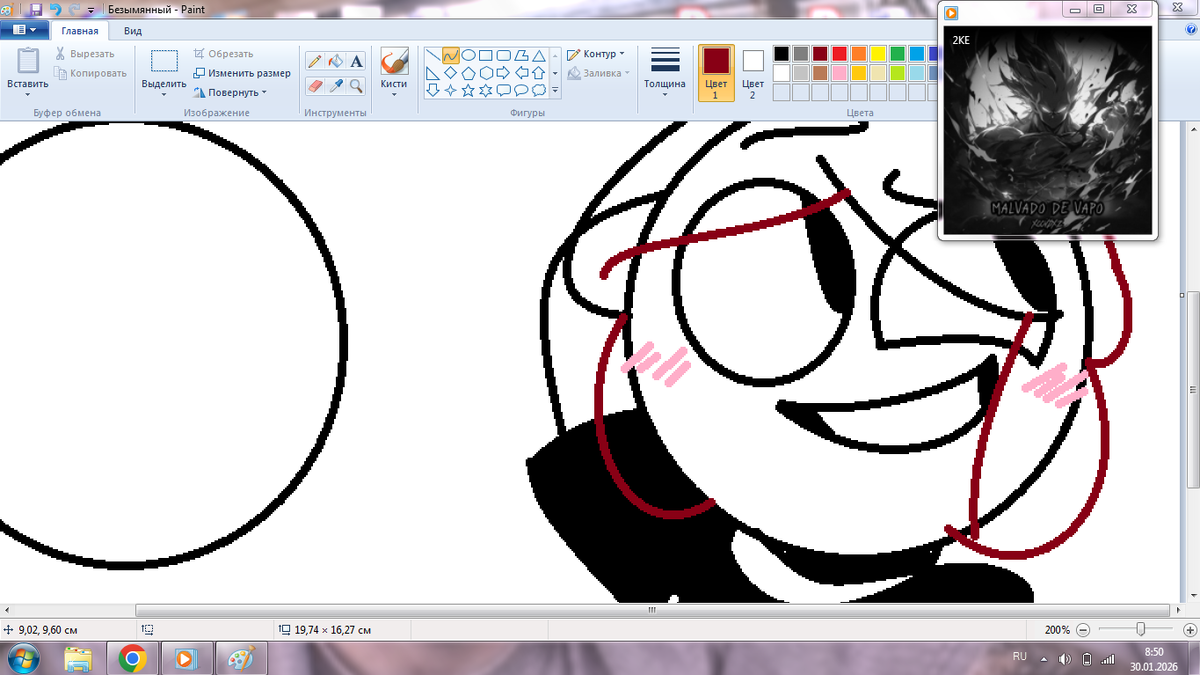Switch to the Главная ribbon tab
Image resolution: width=1200 pixels, height=675 pixels.
pyautogui.click(x=80, y=31)
